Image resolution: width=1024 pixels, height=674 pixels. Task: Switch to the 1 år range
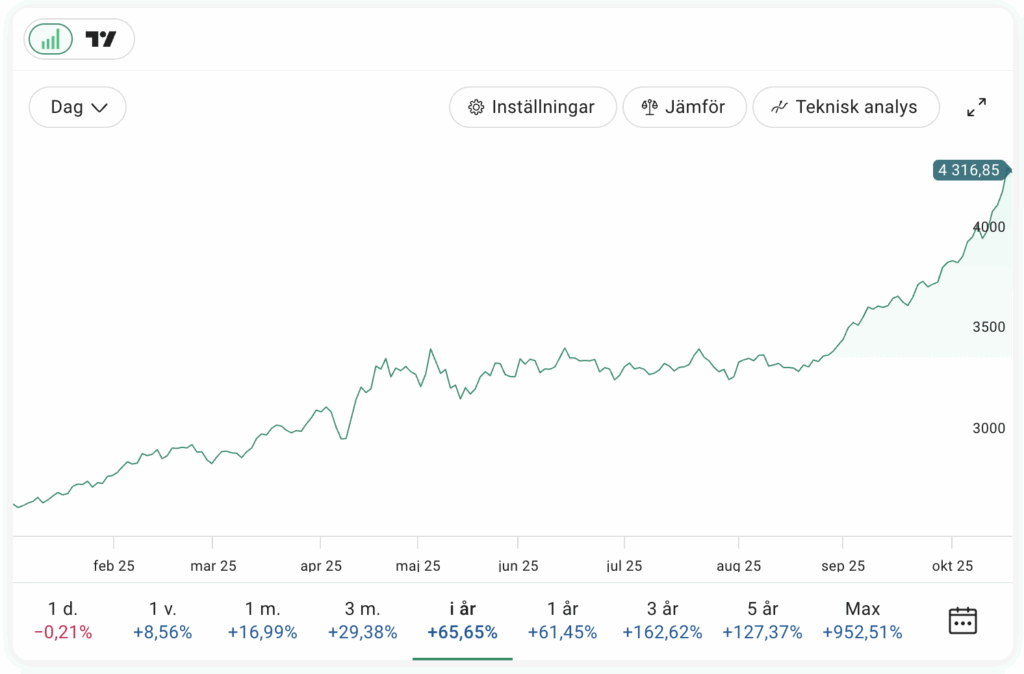click(x=562, y=620)
